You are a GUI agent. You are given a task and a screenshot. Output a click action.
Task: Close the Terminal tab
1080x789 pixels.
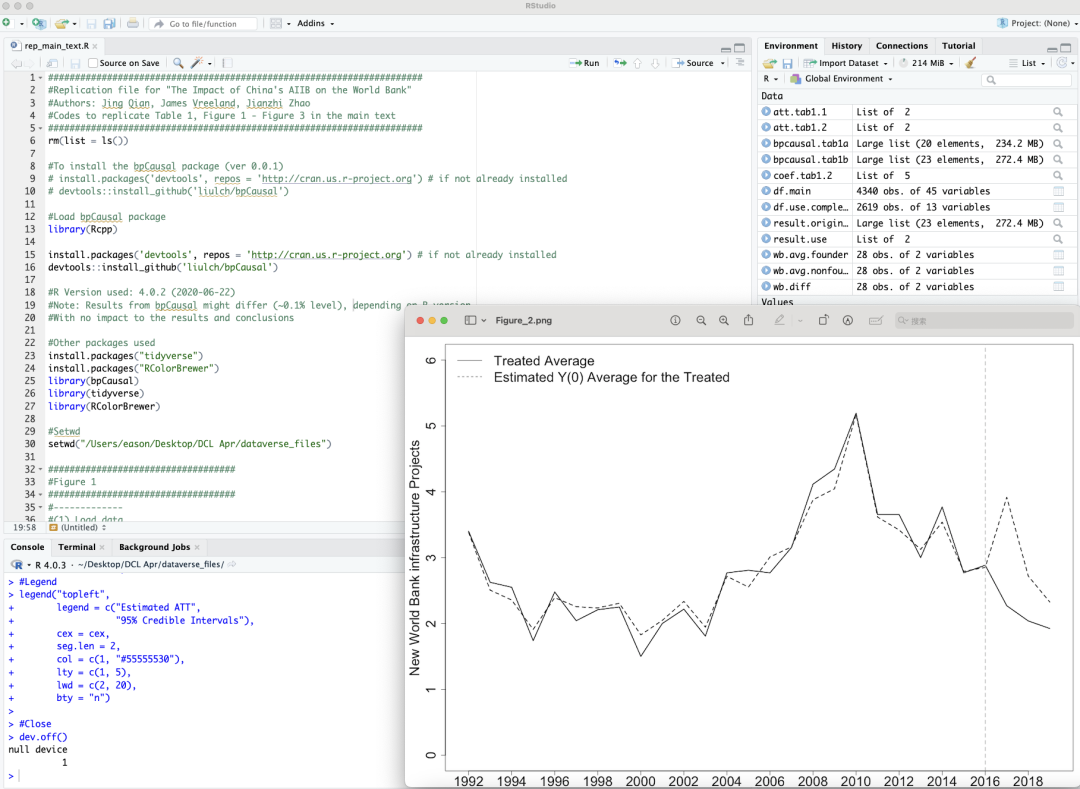click(102, 547)
